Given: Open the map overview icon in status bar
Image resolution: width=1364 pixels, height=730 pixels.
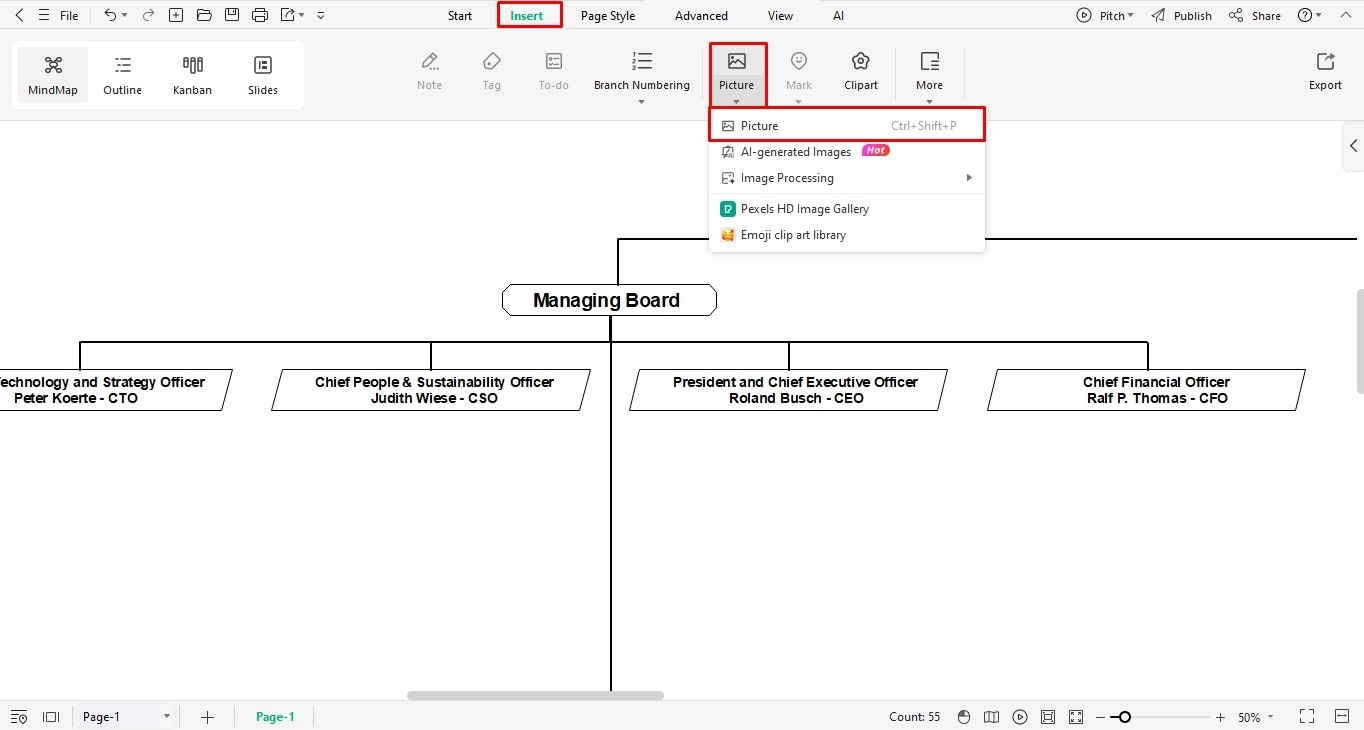Looking at the screenshot, I should (x=991, y=717).
